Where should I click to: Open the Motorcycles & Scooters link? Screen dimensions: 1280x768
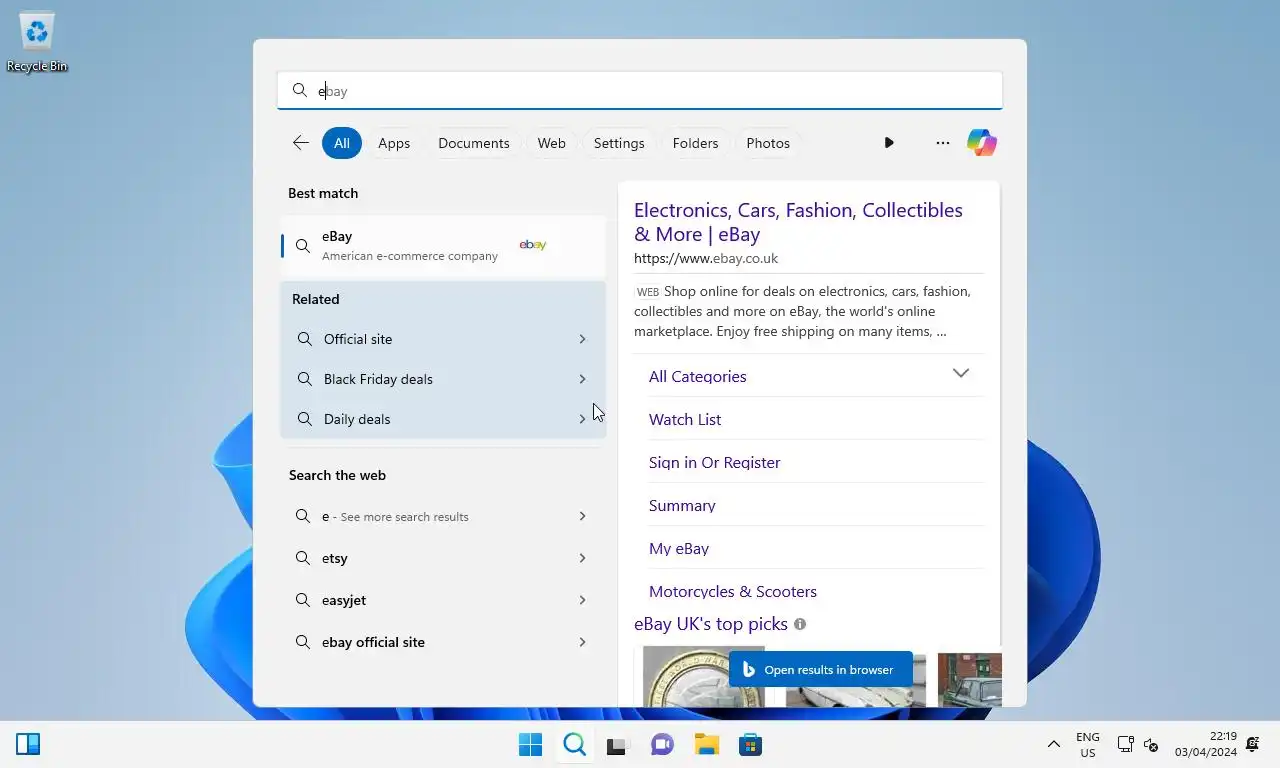pyautogui.click(x=733, y=591)
